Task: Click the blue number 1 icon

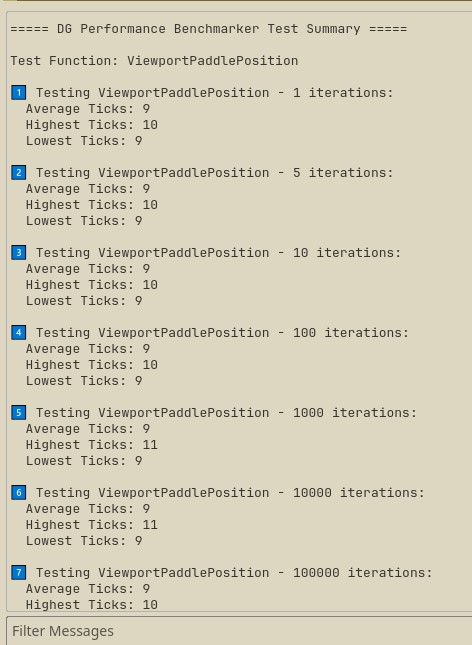Action: [x=19, y=93]
